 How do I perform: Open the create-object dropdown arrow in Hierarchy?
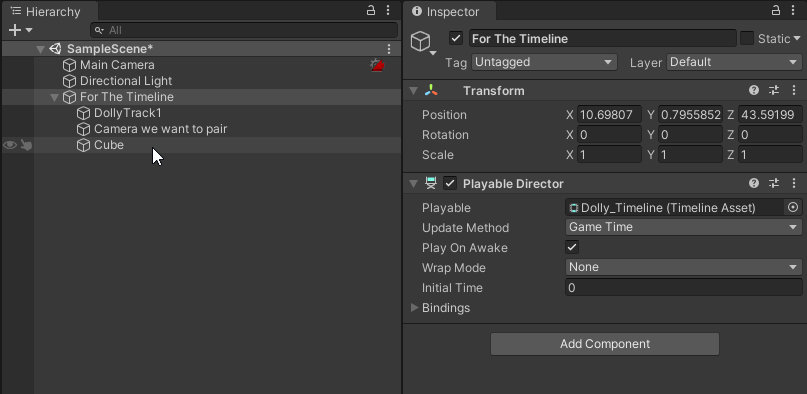click(x=29, y=30)
